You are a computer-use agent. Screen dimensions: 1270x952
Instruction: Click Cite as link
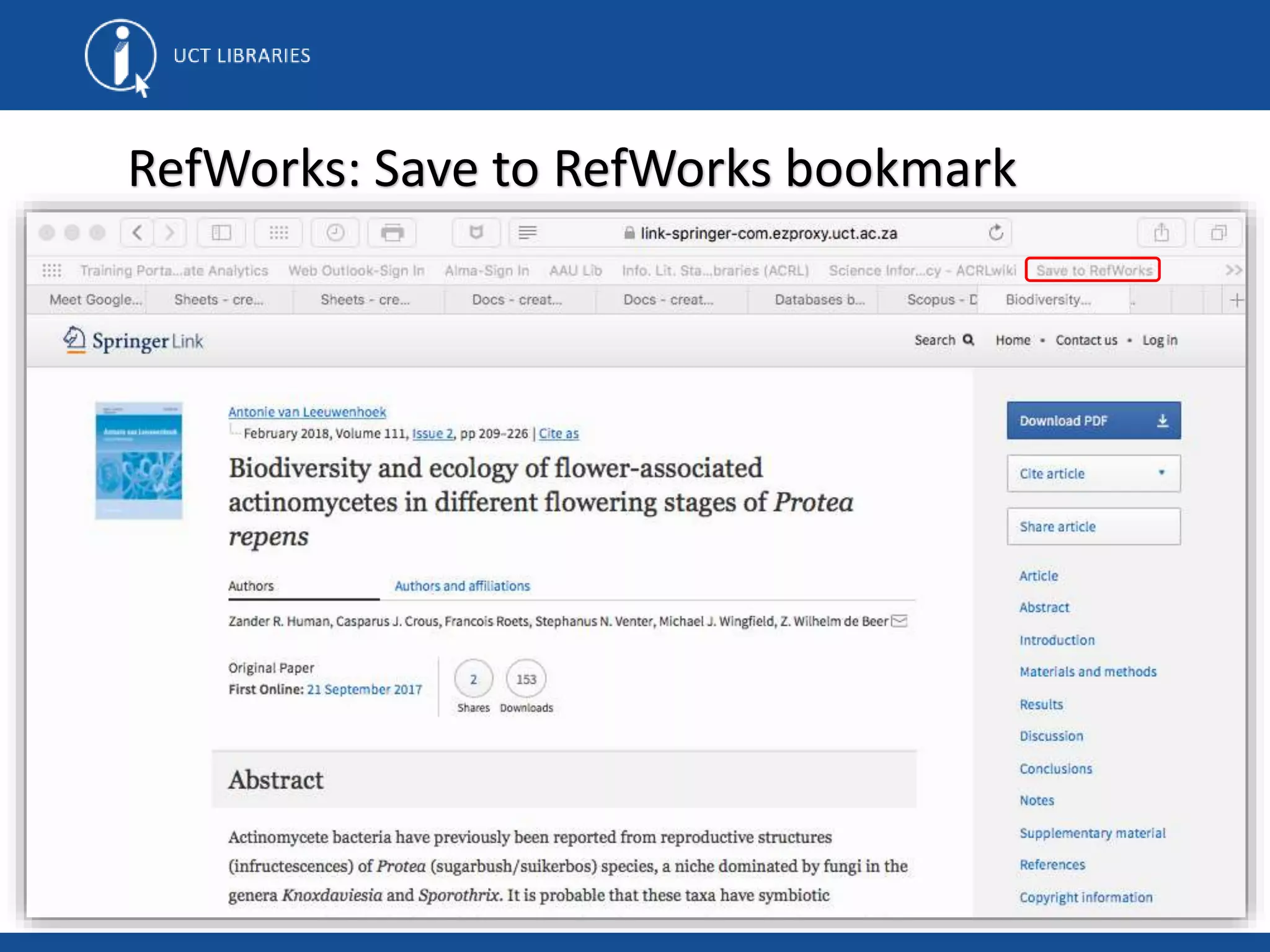click(x=559, y=433)
